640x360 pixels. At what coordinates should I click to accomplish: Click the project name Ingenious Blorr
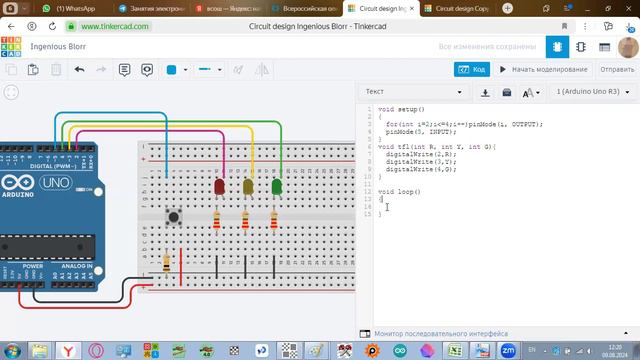58,47
